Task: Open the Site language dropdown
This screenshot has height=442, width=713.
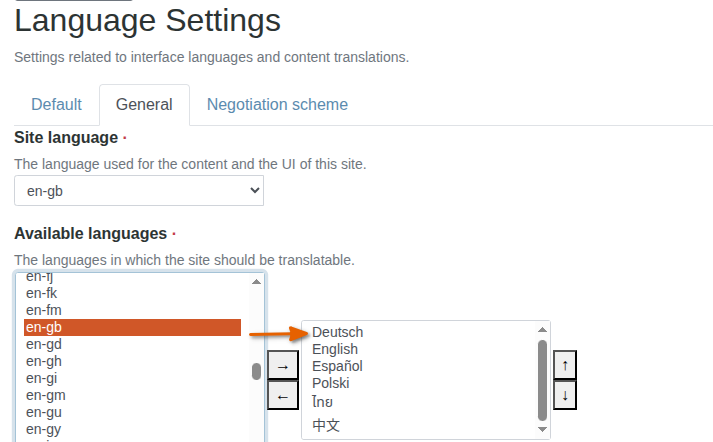Action: (139, 190)
